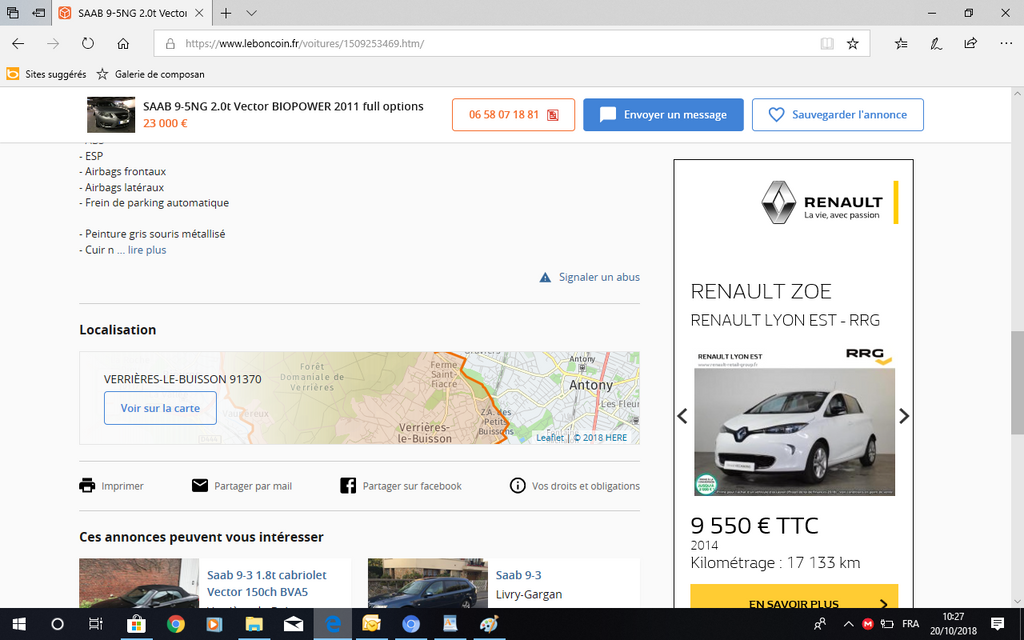Open the browser home page
The width and height of the screenshot is (1024, 640).
tap(123, 44)
